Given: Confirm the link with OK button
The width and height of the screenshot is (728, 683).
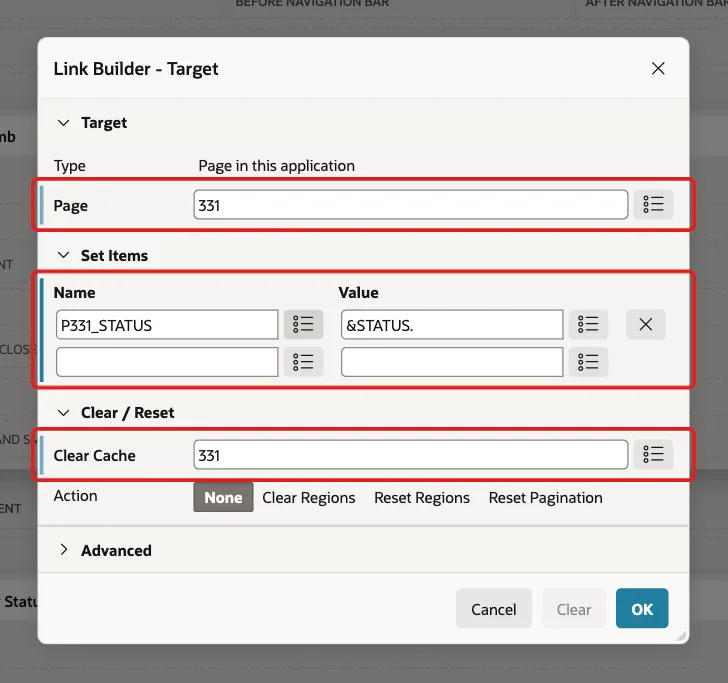Looking at the screenshot, I should 642,609.
